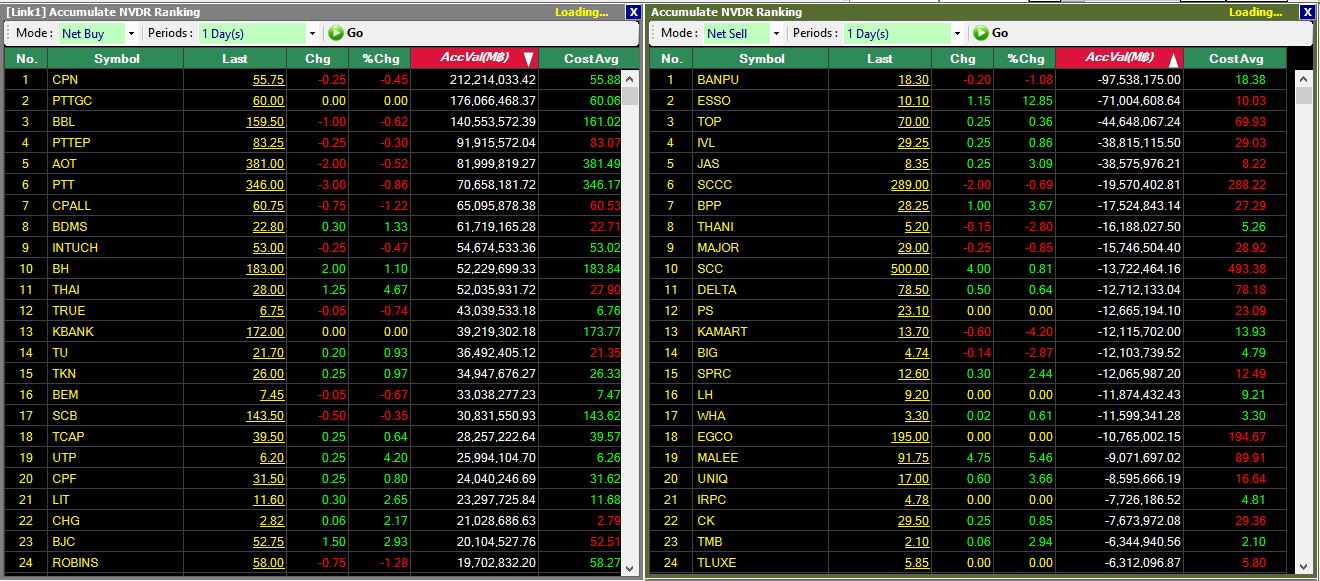The image size is (1320, 581).
Task: Click the %Chg header in Net Buy panel
Action: (x=380, y=58)
